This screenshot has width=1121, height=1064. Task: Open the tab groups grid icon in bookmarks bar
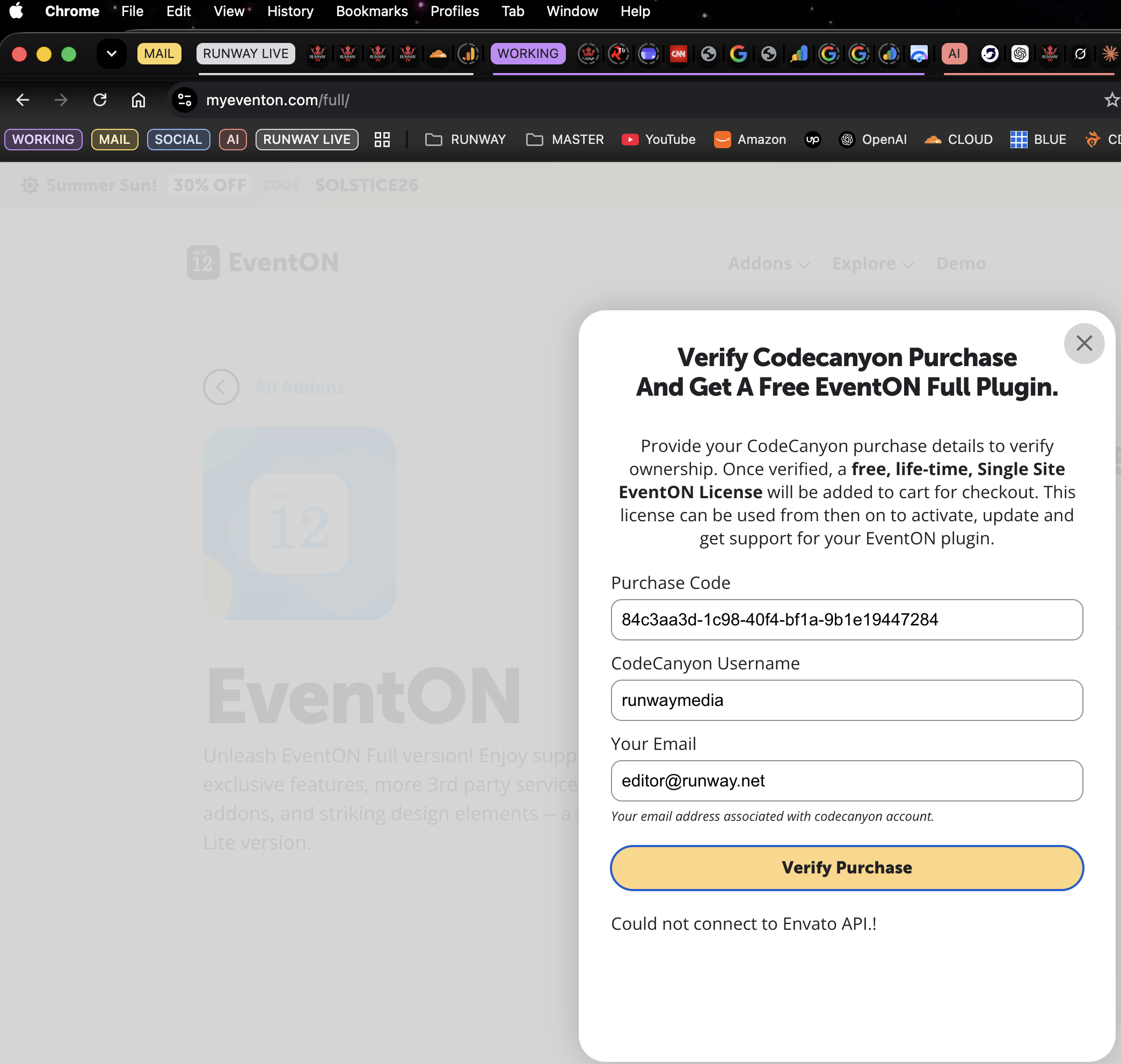pos(382,140)
